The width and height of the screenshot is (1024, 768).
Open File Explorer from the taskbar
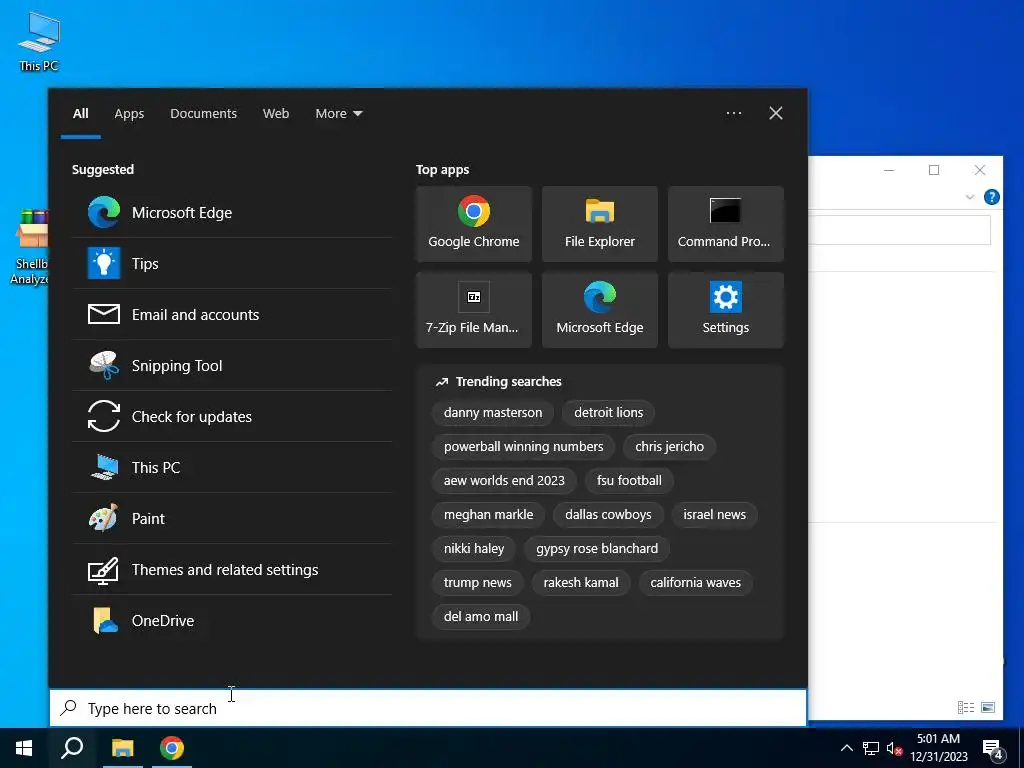(122, 748)
